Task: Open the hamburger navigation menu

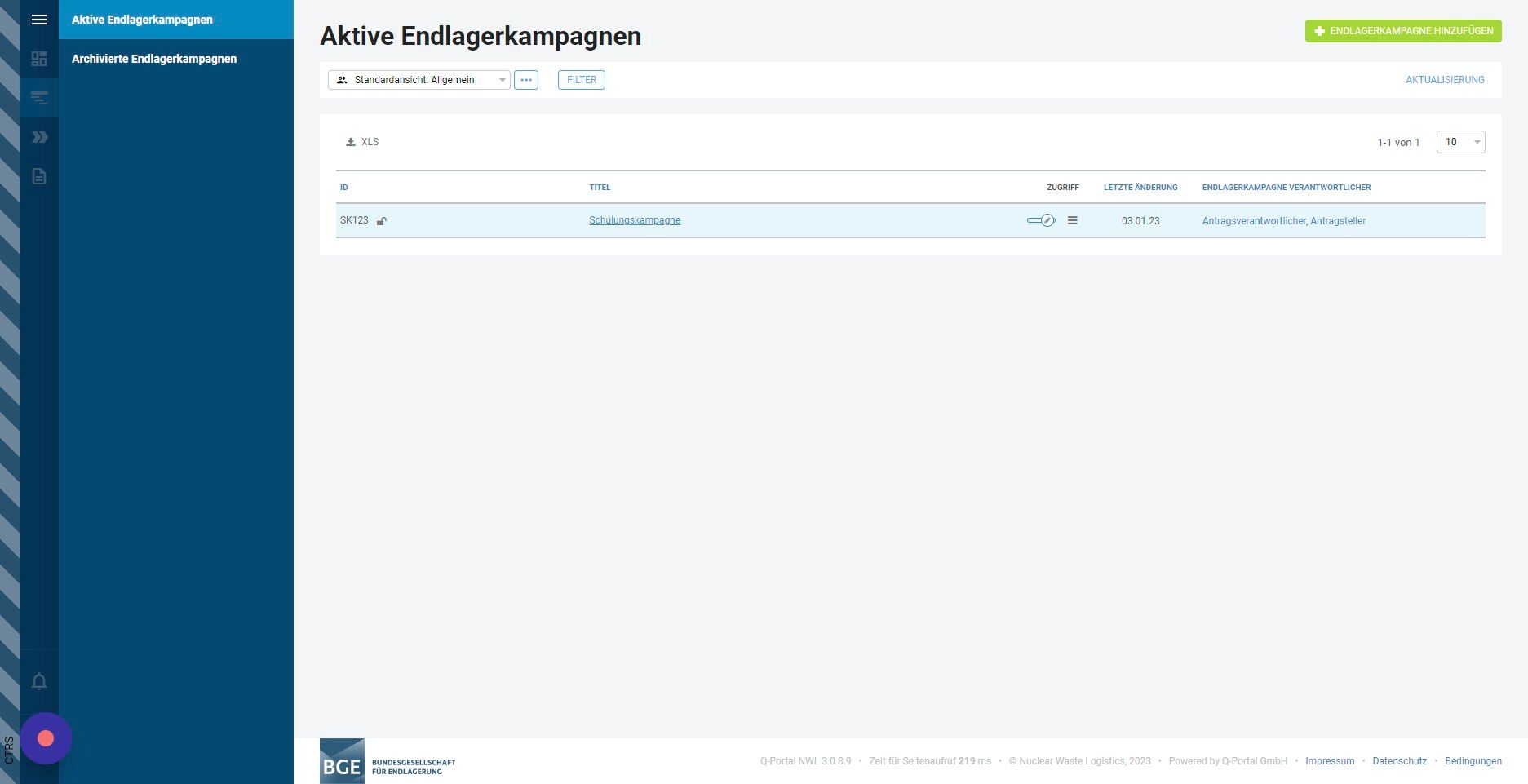Action: click(39, 20)
